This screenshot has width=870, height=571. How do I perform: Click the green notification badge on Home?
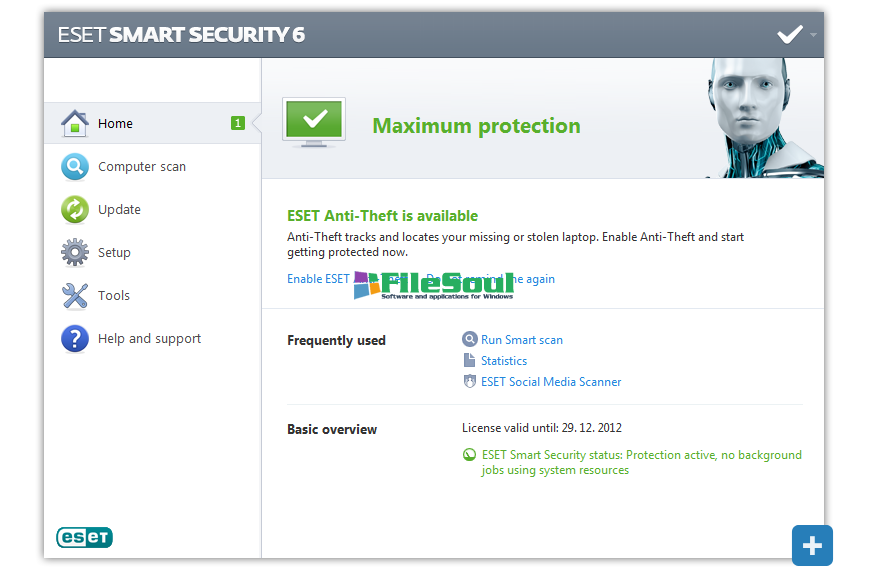click(x=238, y=123)
